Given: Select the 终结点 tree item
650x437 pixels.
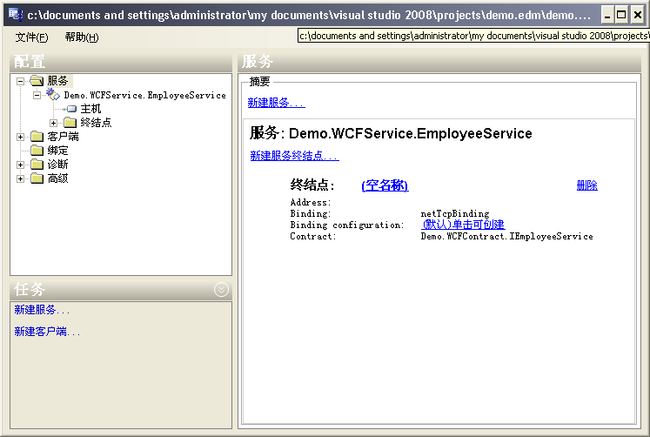Looking at the screenshot, I should click(96, 122).
